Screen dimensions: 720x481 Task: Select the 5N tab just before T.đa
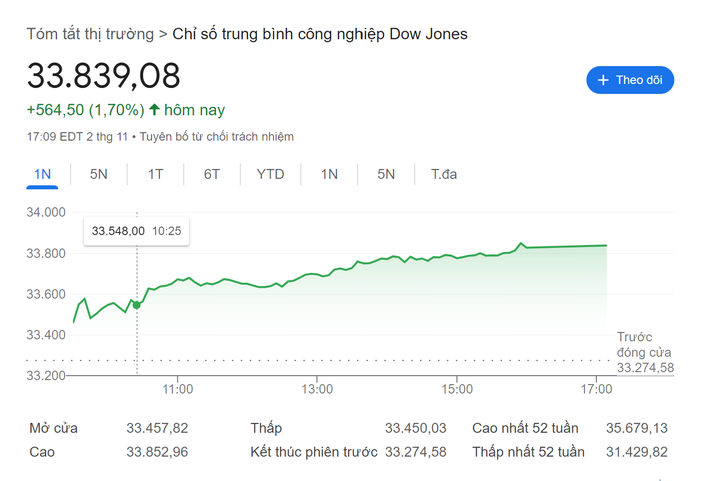(x=386, y=174)
